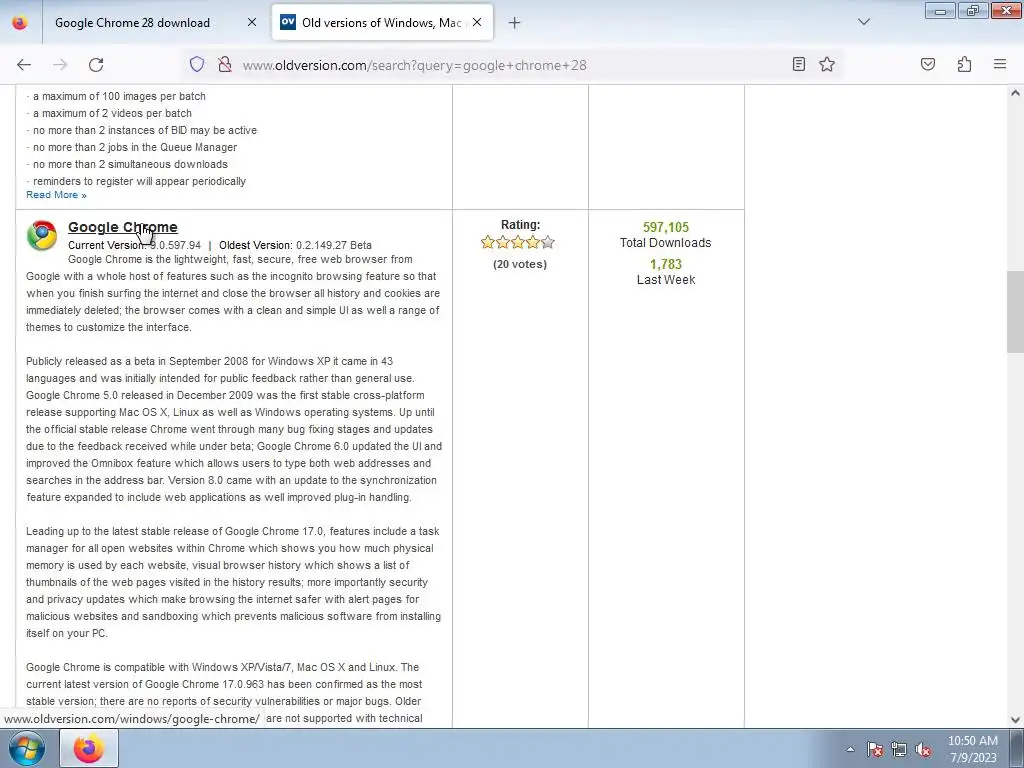Screen dimensions: 1024x768
Task: Open the Save to Pocket icon
Action: [x=927, y=64]
